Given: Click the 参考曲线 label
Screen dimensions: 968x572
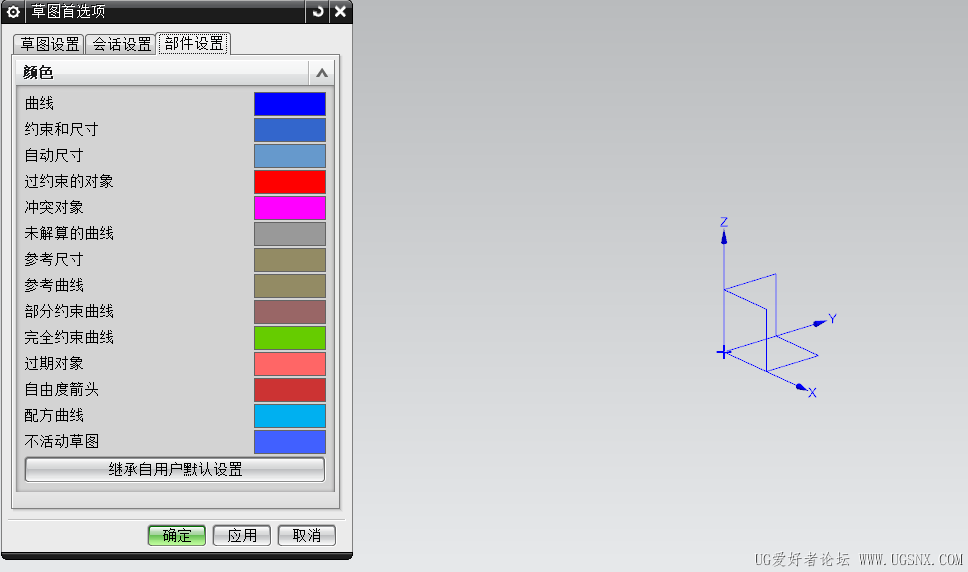Looking at the screenshot, I should (54, 285).
